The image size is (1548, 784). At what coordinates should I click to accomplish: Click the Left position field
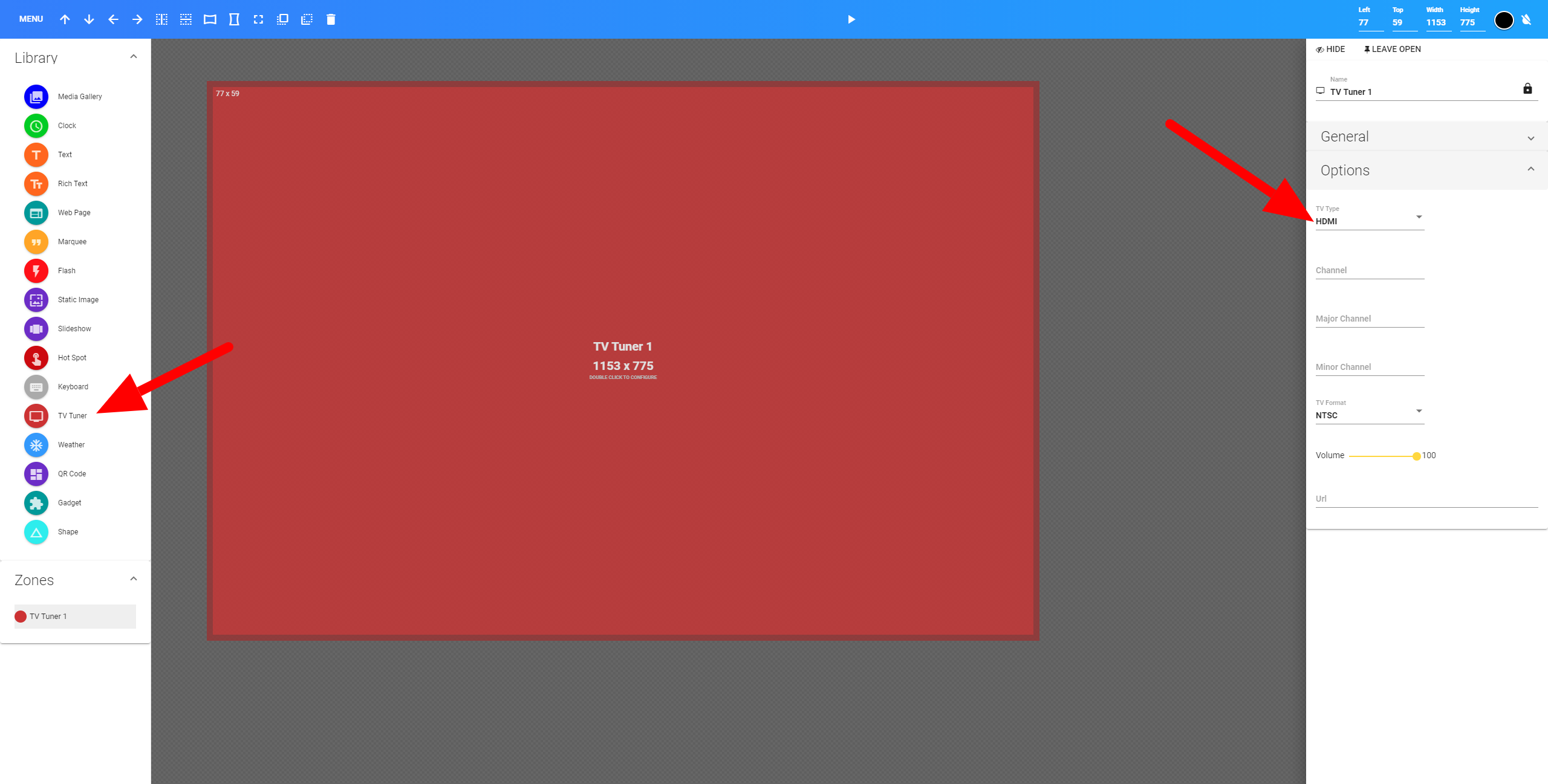point(1370,22)
